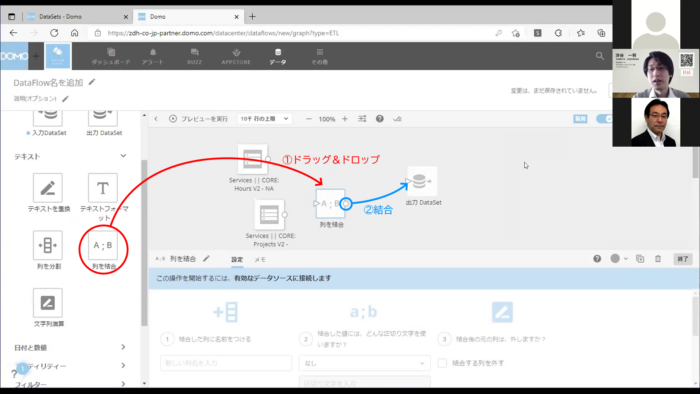Open APPSTORE in the top nav

(236, 57)
